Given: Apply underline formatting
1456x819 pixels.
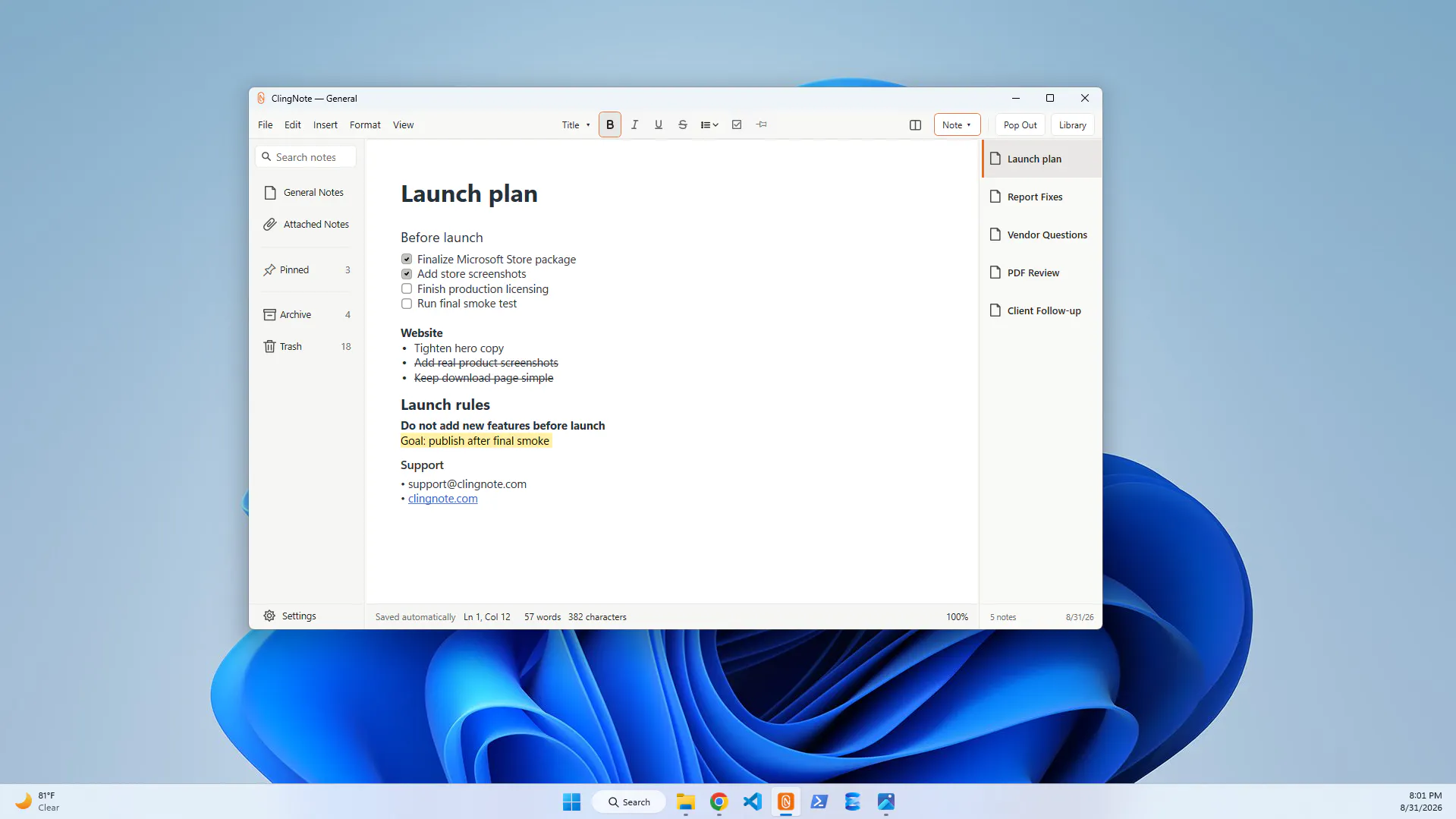Looking at the screenshot, I should point(658,124).
